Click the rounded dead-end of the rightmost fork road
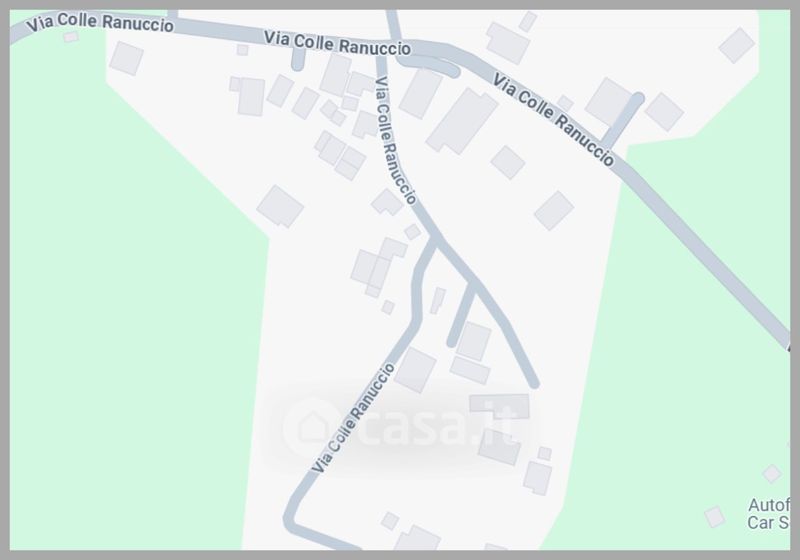Screen dimensions: 800x560 point(533,383)
